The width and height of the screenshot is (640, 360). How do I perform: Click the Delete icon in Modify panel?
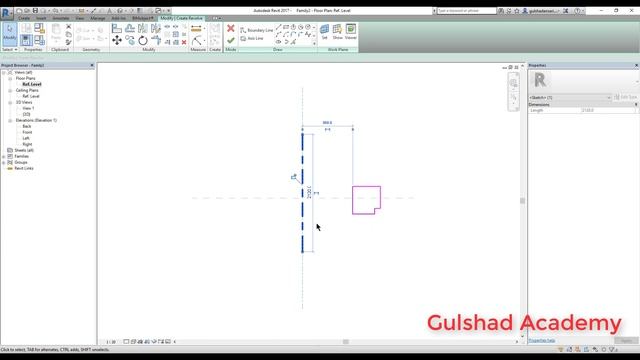[184, 42]
